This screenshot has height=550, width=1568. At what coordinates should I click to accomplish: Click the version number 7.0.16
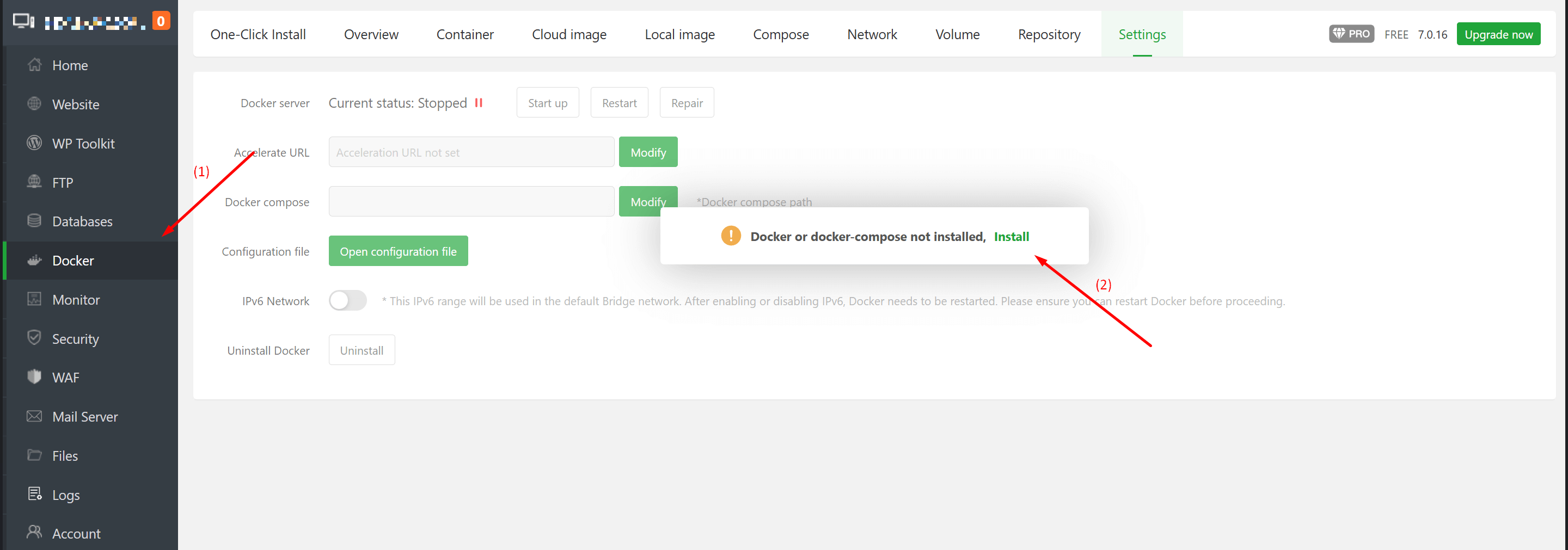coord(1432,34)
